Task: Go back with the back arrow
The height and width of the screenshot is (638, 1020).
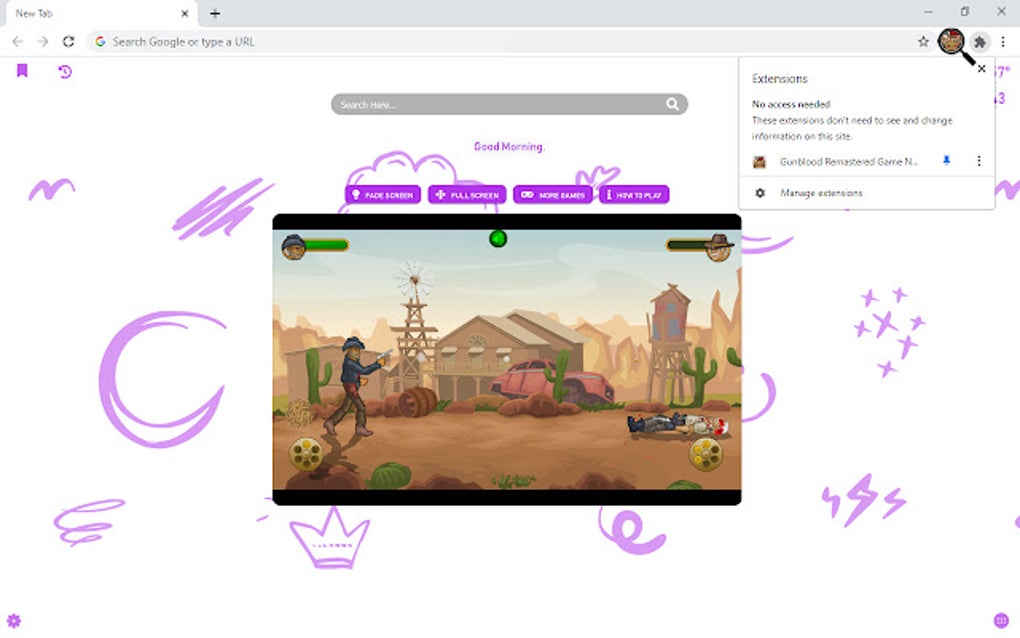Action: (x=18, y=42)
